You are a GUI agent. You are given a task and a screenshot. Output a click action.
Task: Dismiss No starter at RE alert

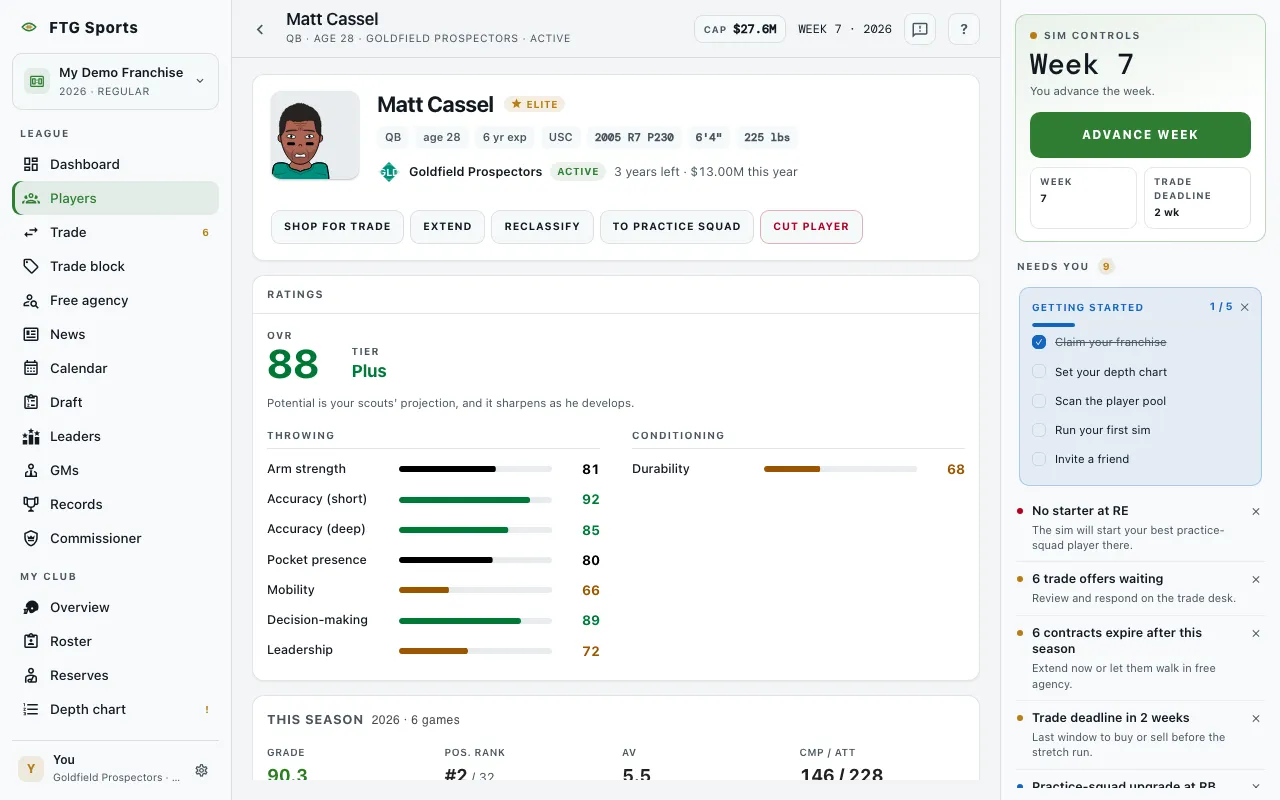1256,511
